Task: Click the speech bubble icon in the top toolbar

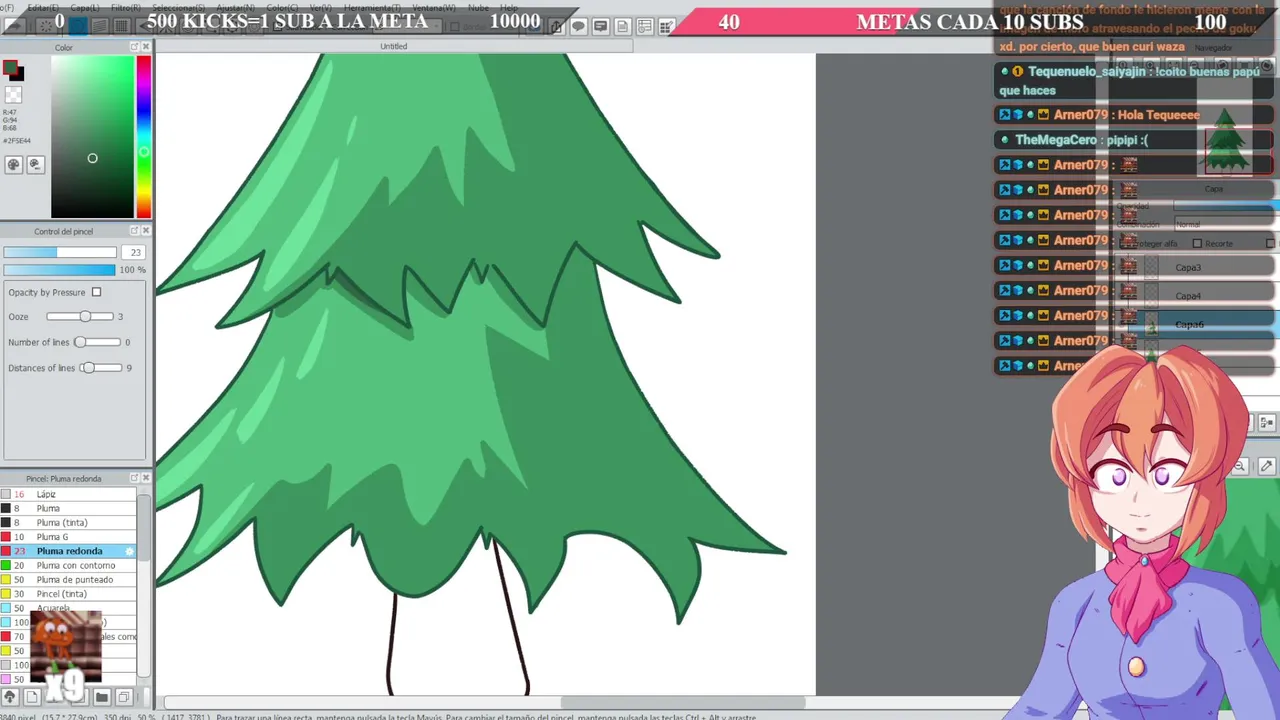Action: (579, 27)
